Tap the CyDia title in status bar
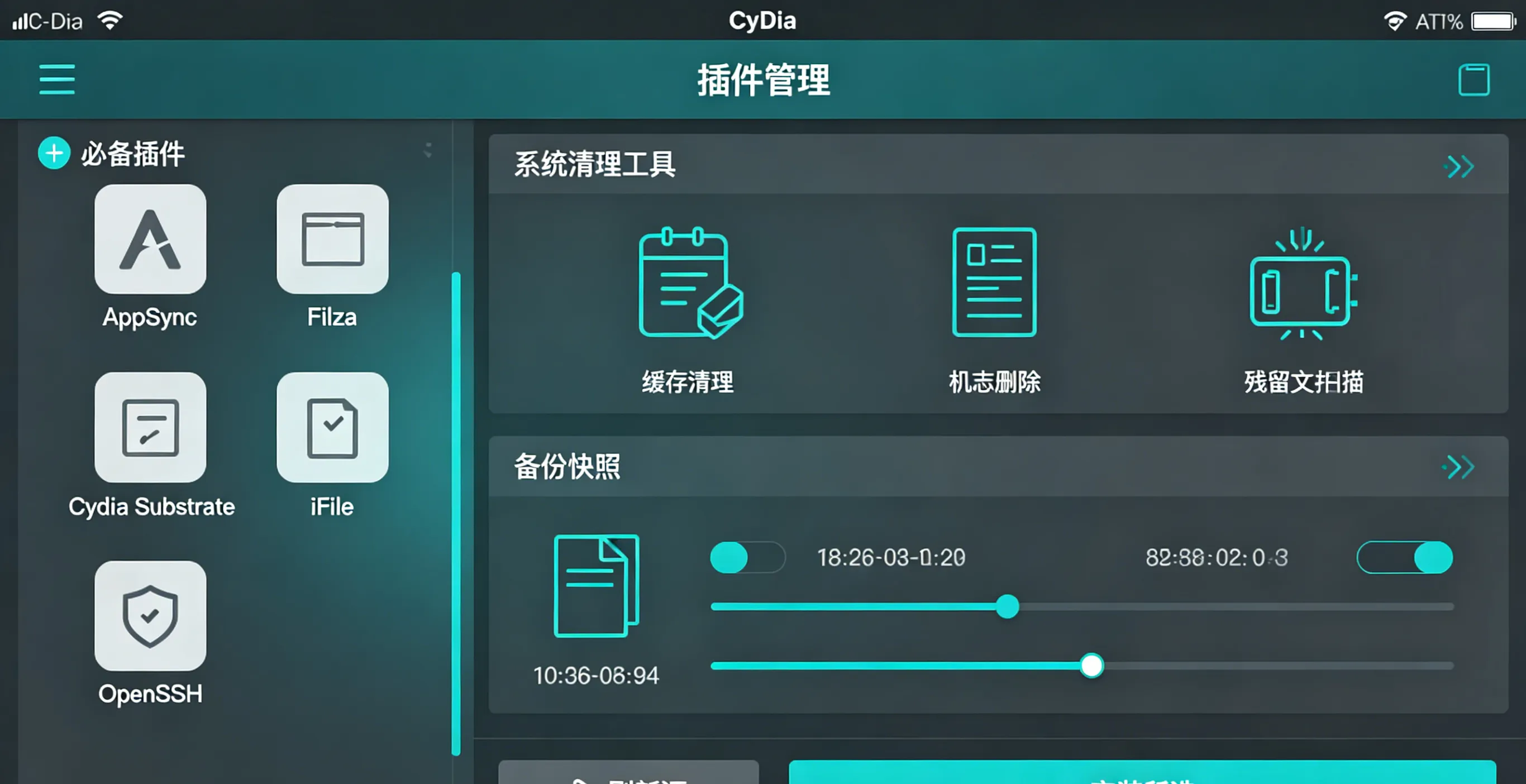 tap(762, 21)
